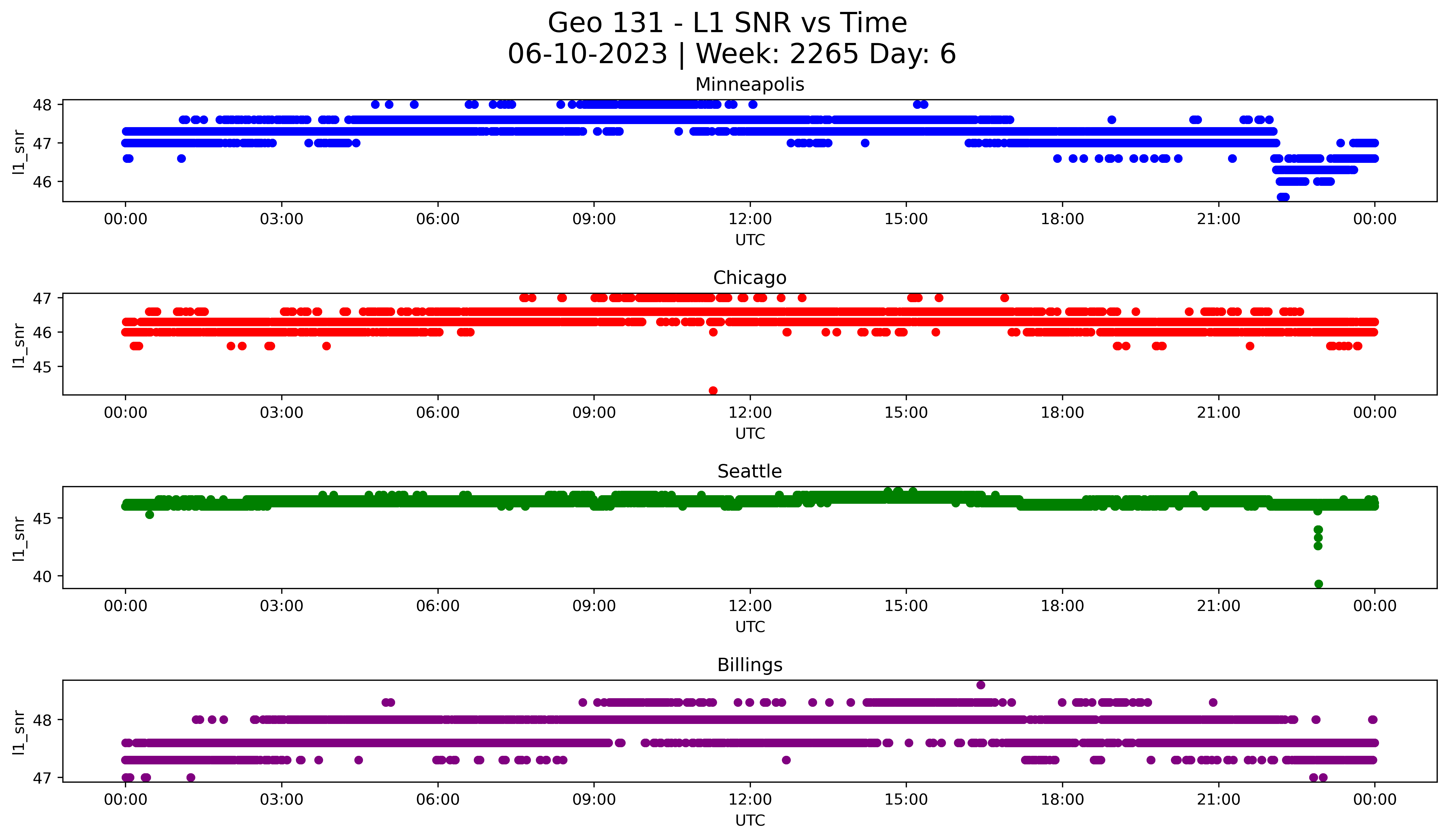This screenshot has width=1448, height=840.
Task: Click the 'Geo 131 - L1 SNR vs Time' title line
Action: (x=727, y=24)
